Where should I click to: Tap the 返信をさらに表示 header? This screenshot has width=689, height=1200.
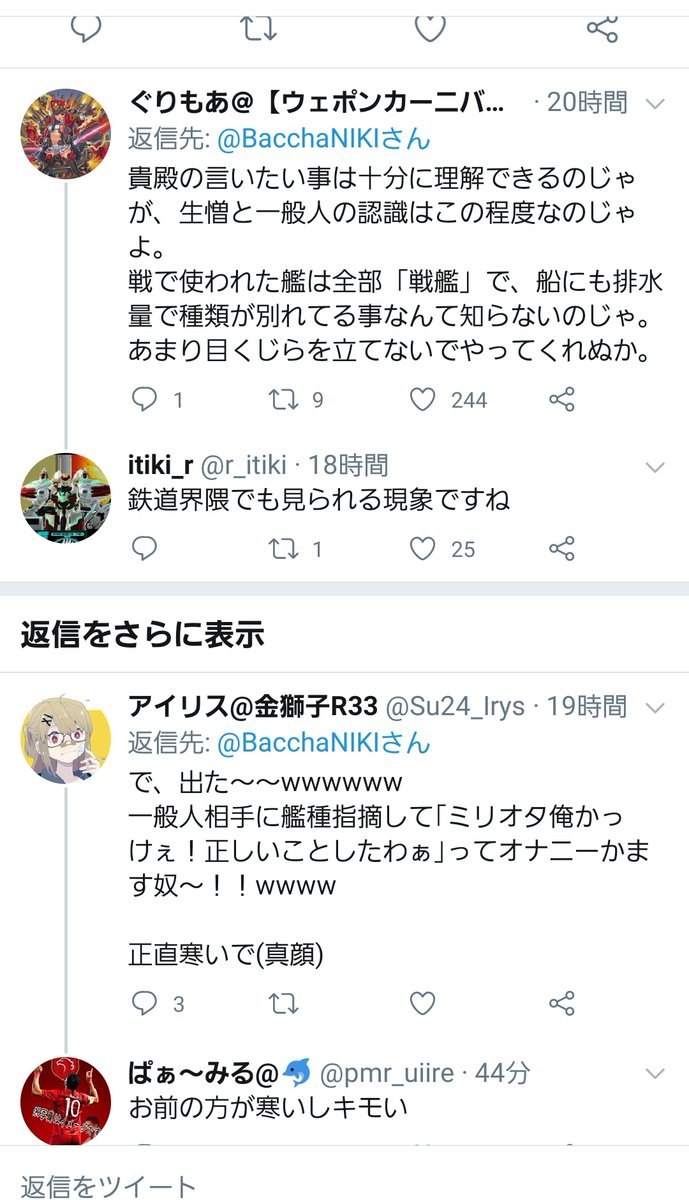click(142, 634)
